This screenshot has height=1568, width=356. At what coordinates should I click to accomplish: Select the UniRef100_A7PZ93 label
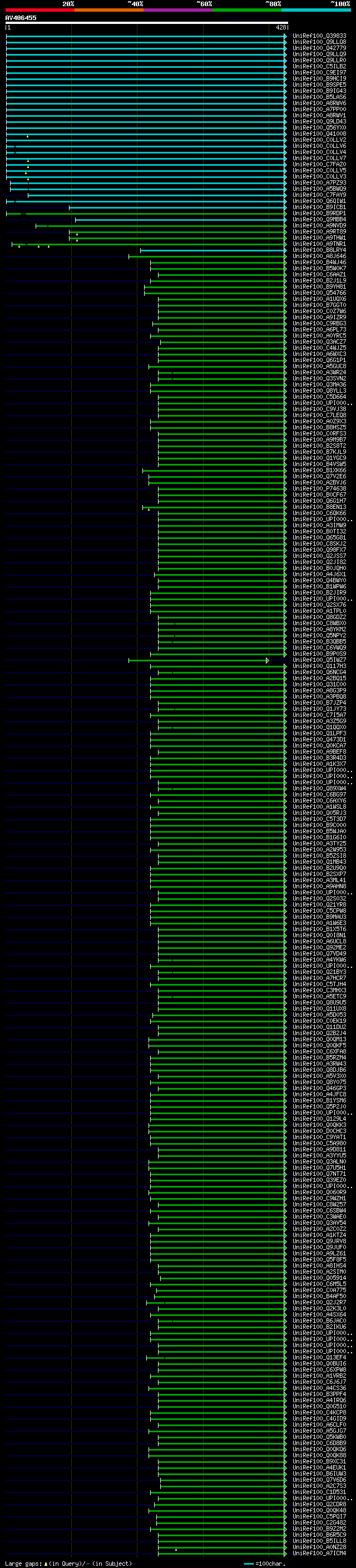click(319, 182)
